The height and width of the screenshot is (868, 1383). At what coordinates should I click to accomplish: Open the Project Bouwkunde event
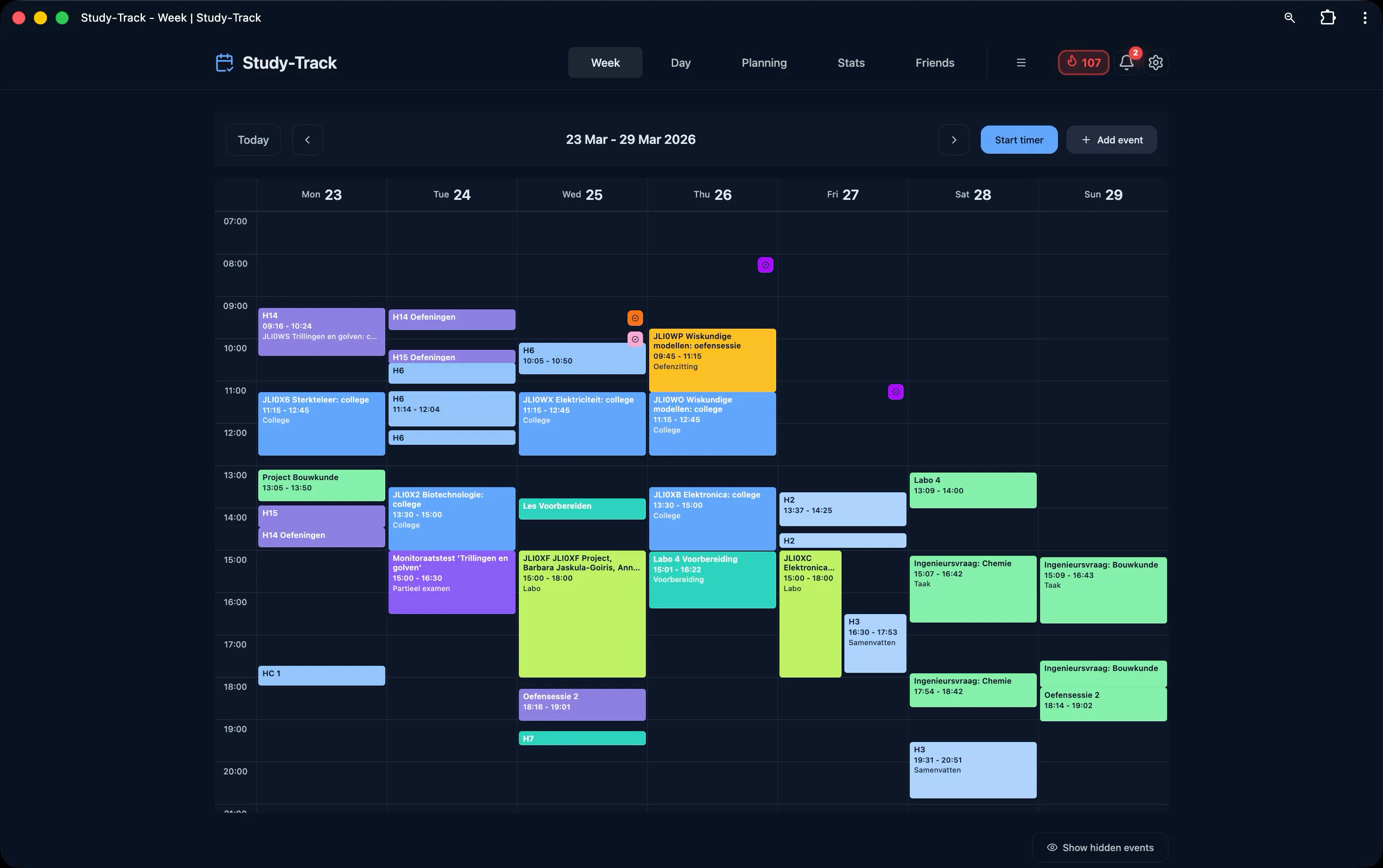(322, 485)
